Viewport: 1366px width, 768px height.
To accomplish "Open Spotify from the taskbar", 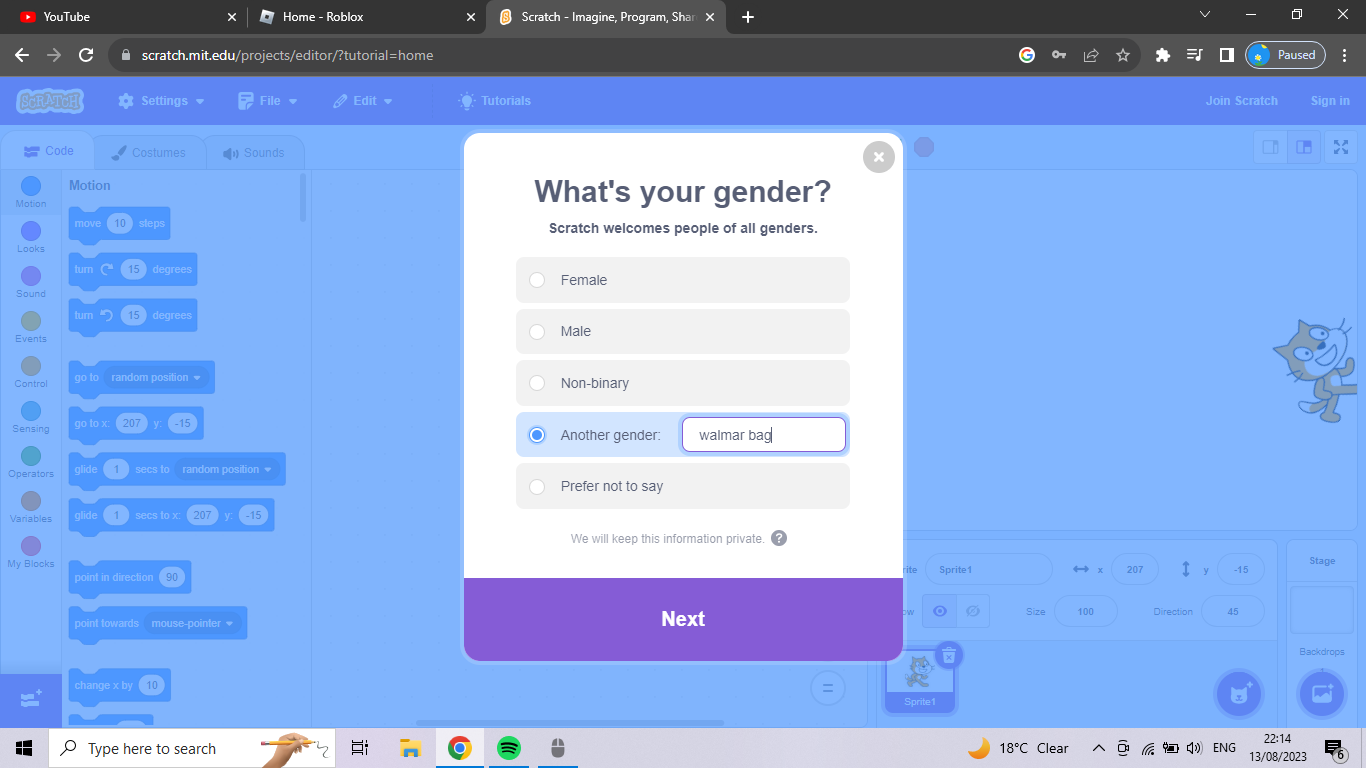I will (x=509, y=748).
